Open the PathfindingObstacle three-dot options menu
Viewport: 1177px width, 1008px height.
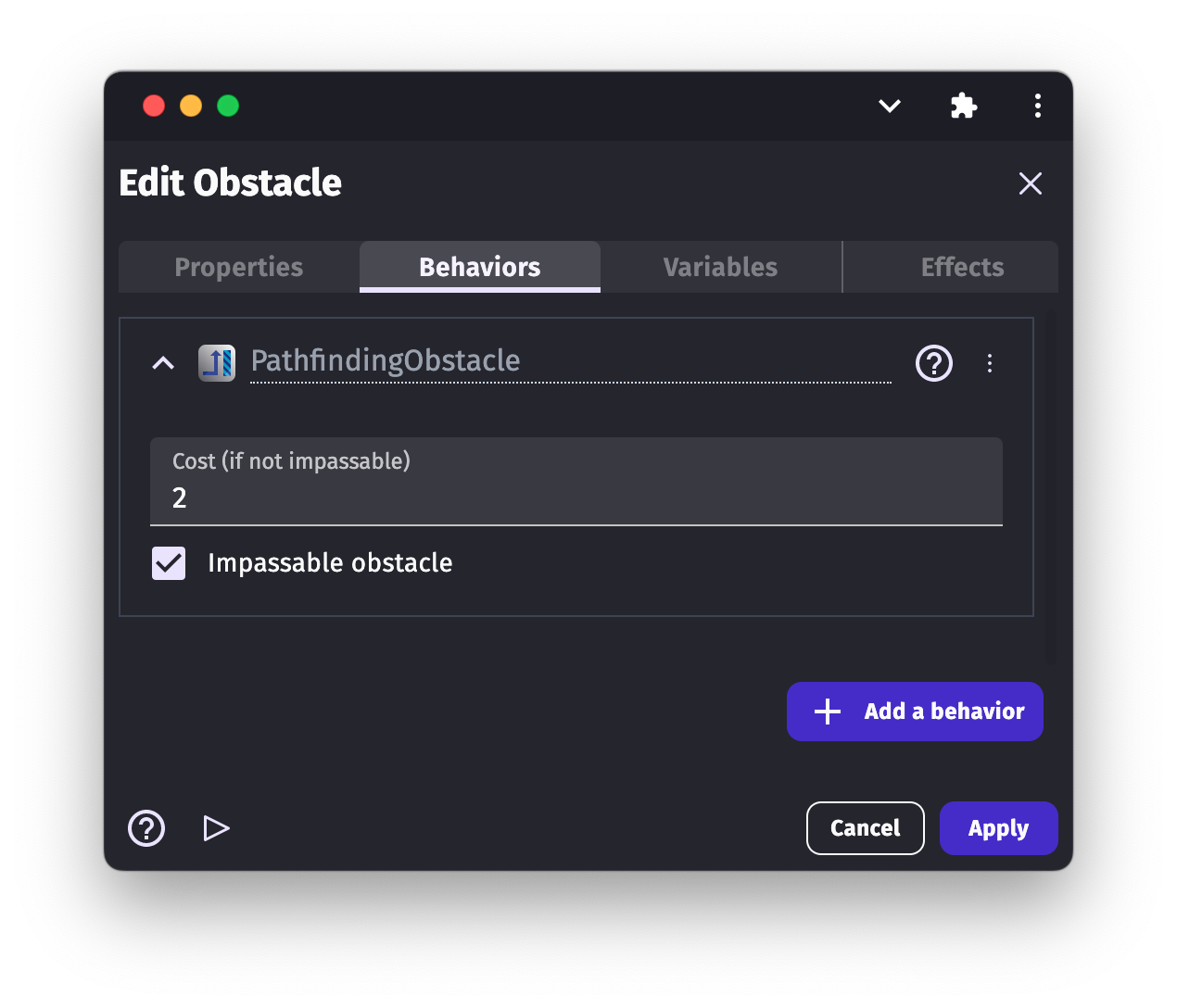click(990, 363)
